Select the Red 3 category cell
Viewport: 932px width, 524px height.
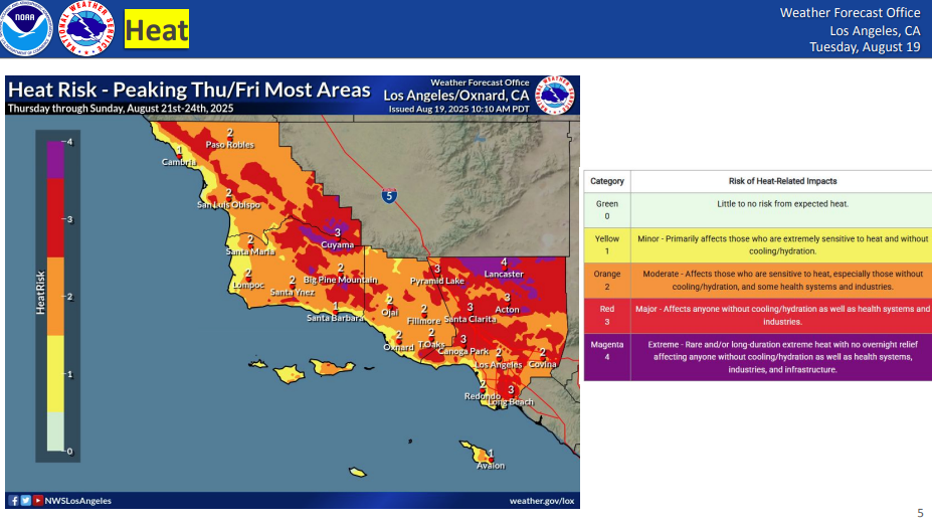point(606,316)
